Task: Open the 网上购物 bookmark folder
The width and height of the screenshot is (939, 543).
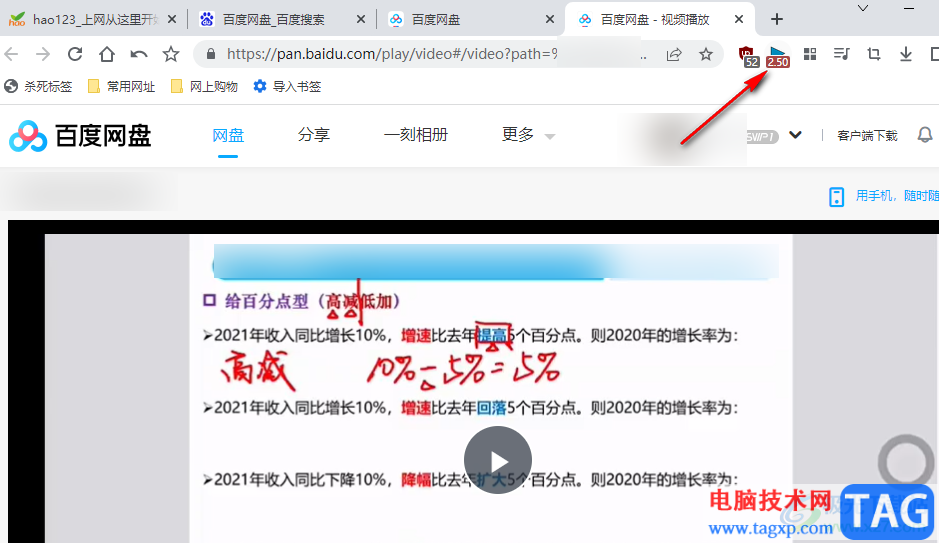Action: [x=204, y=87]
